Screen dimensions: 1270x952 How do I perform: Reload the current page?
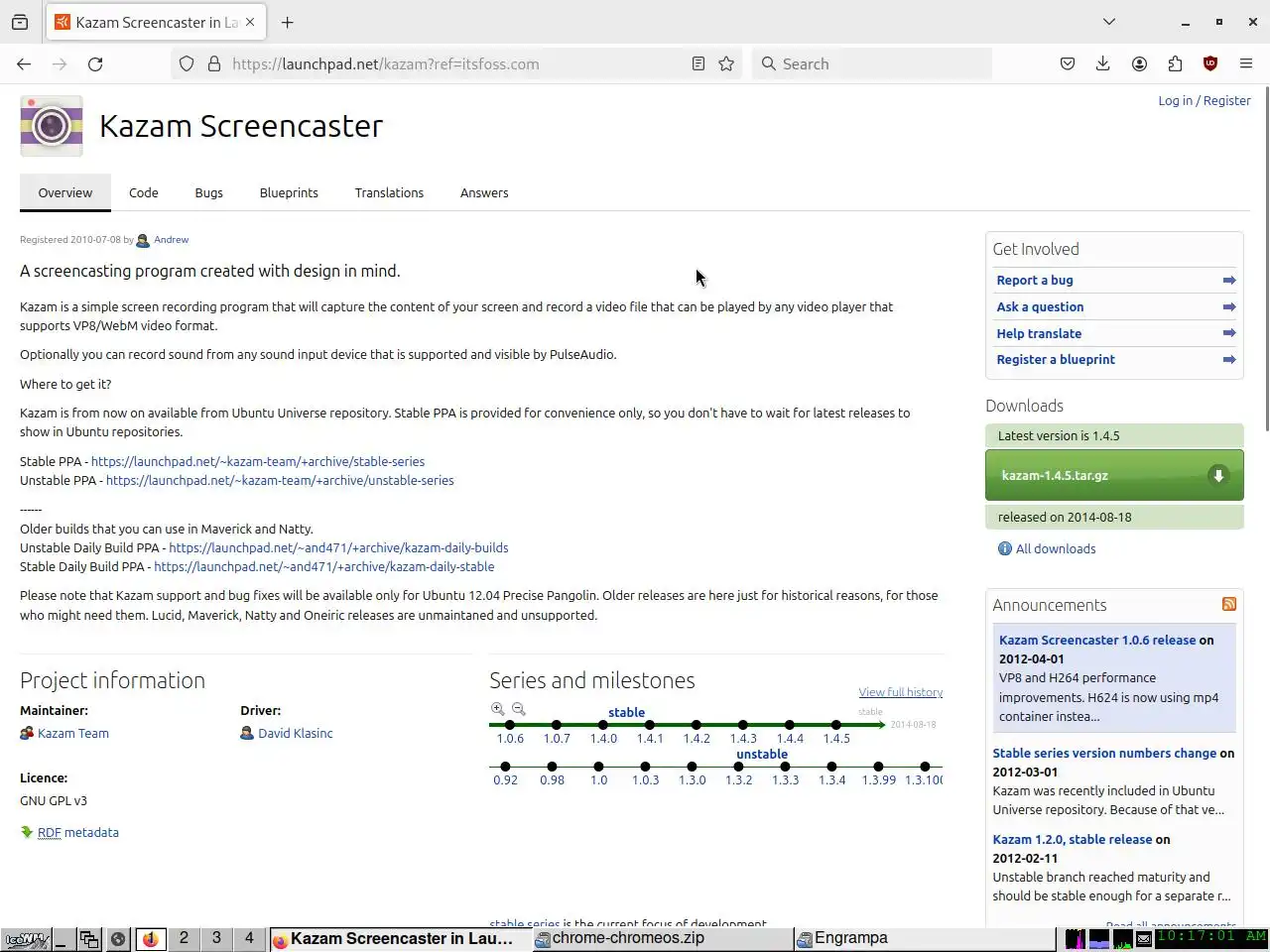95,63
